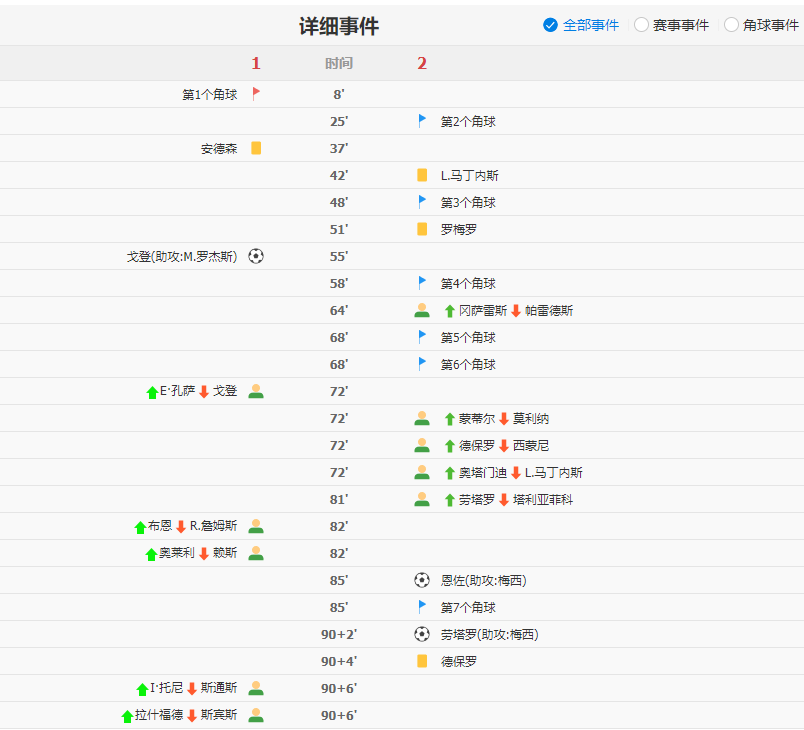This screenshot has width=804, height=730.
Task: Click substitution person icon at 64'
Action: pyautogui.click(x=422, y=310)
